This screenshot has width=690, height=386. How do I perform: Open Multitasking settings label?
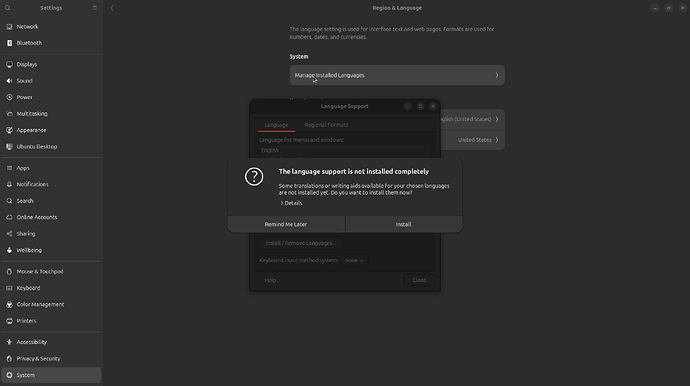pyautogui.click(x=32, y=114)
